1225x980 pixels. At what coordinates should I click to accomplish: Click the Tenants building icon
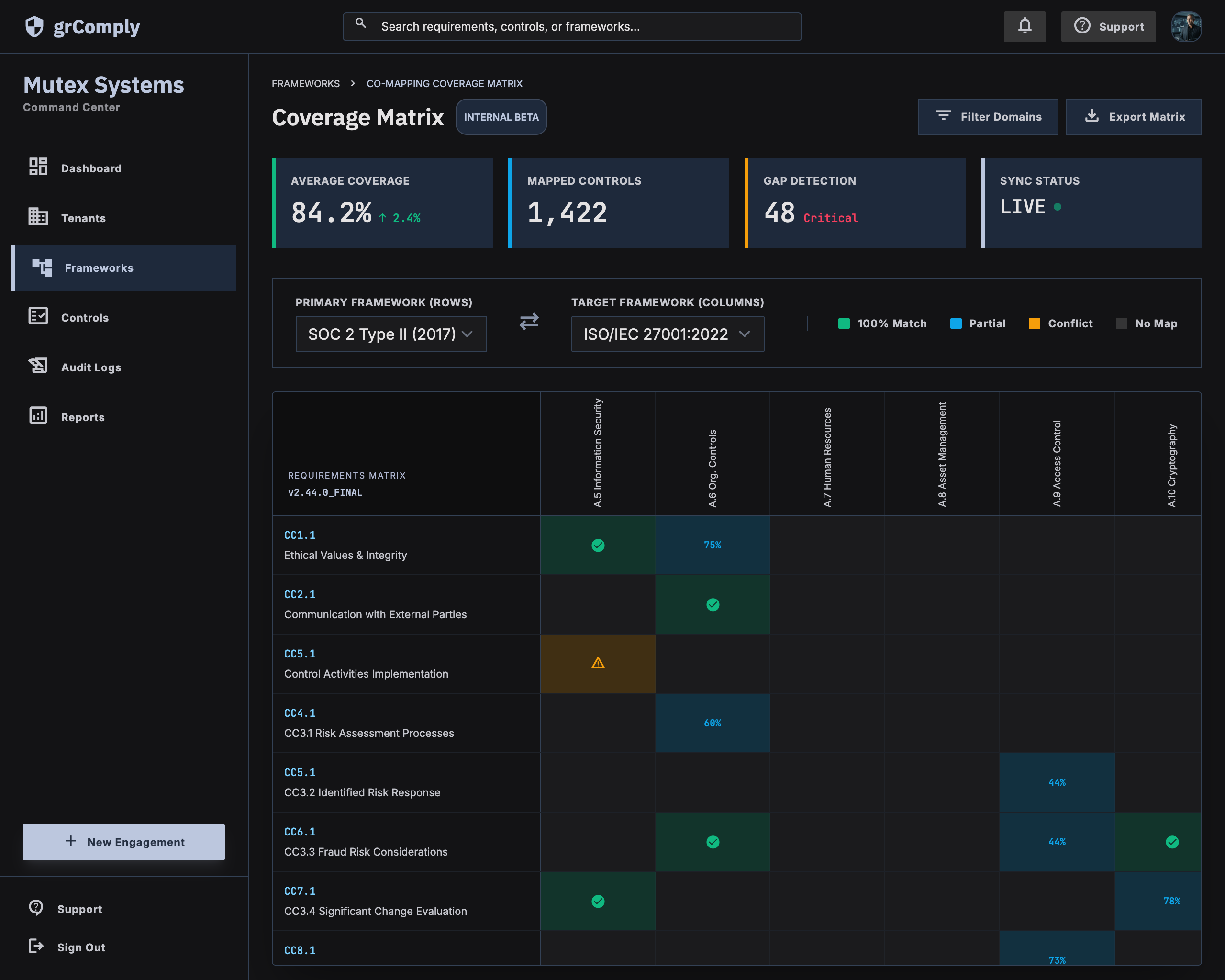tap(38, 216)
